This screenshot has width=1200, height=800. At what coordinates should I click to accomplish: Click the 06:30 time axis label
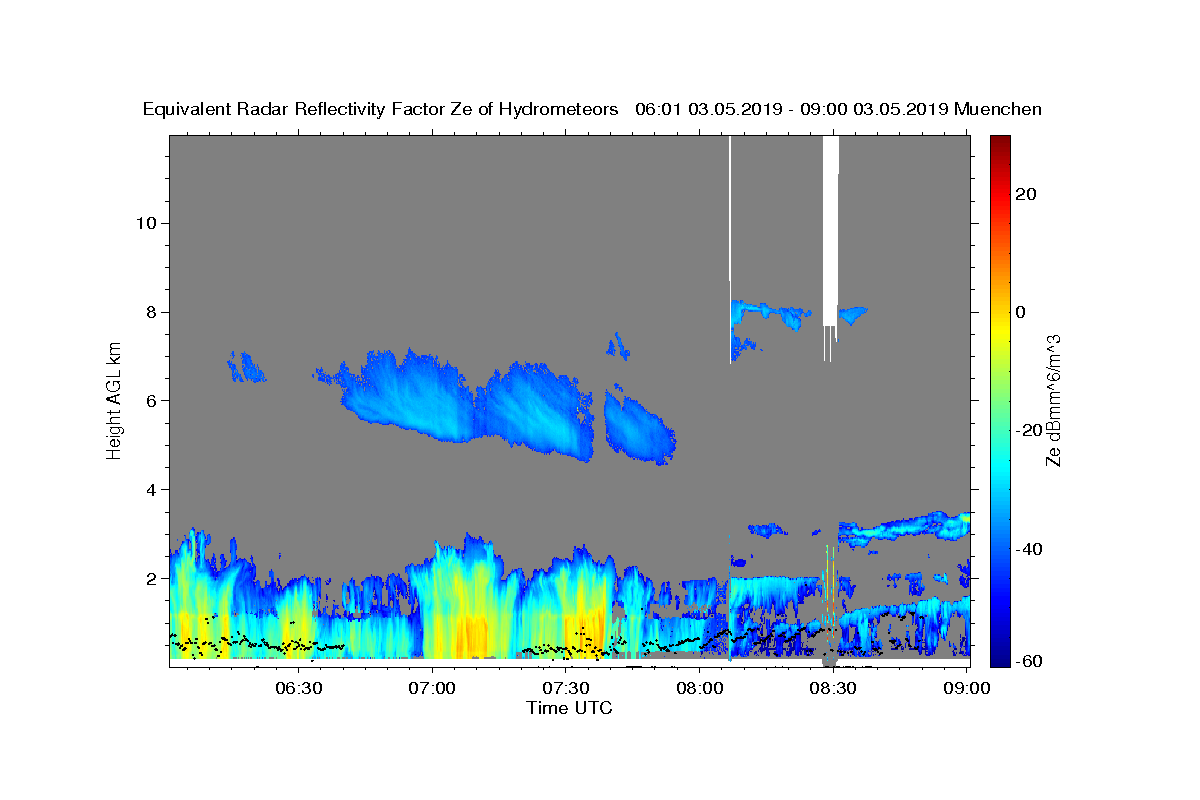click(x=298, y=688)
